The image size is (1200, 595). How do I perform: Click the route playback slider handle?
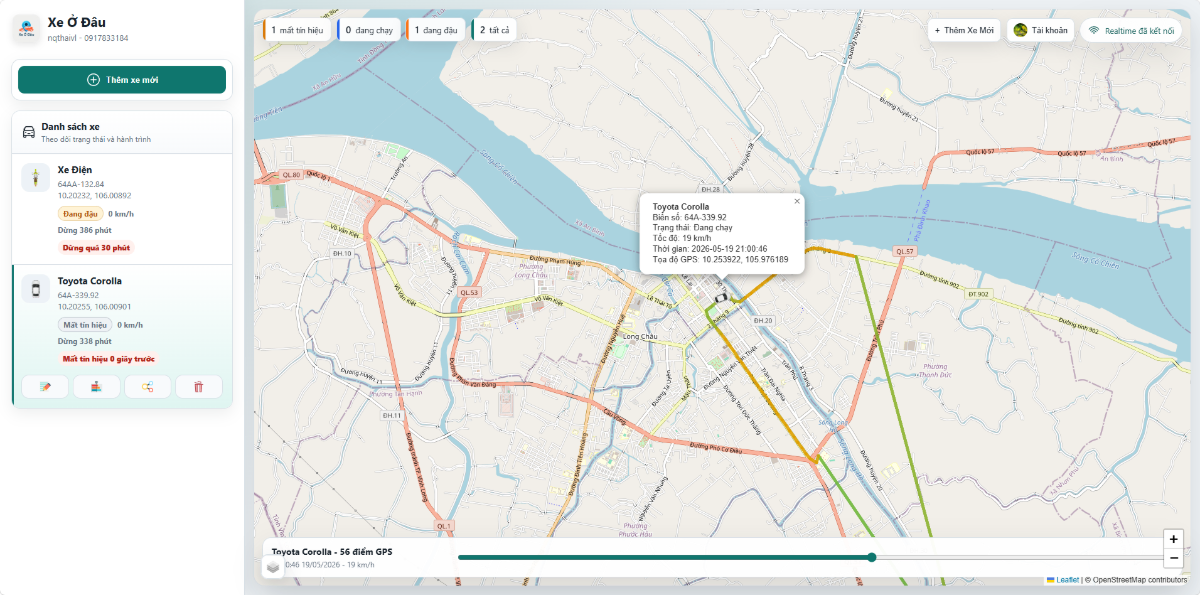pos(872,557)
